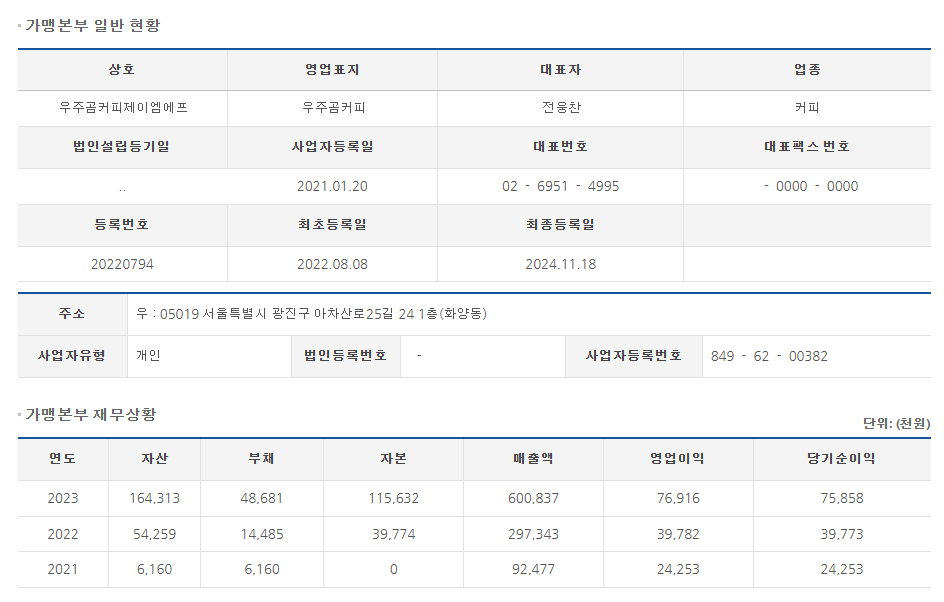Click the 최초등록일 header
The width and height of the screenshot is (944, 602).
[x=332, y=225]
